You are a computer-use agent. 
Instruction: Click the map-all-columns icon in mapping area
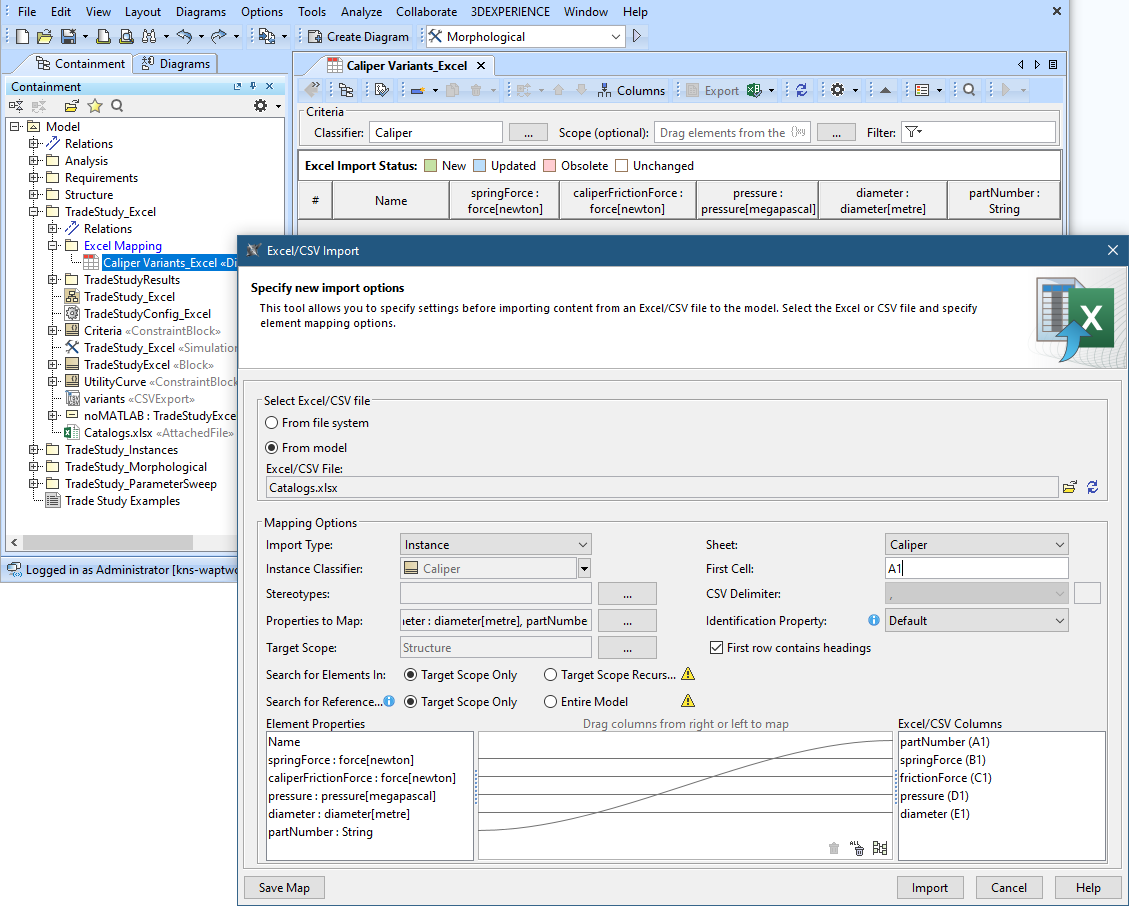pyautogui.click(x=880, y=848)
